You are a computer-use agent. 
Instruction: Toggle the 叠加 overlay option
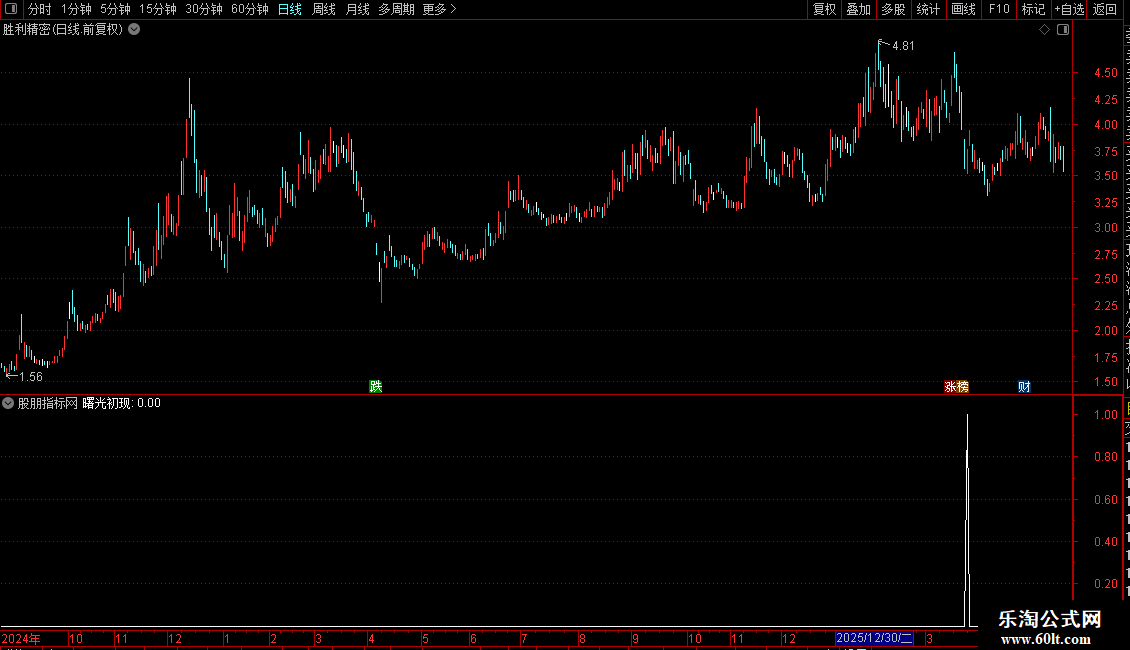pos(858,9)
